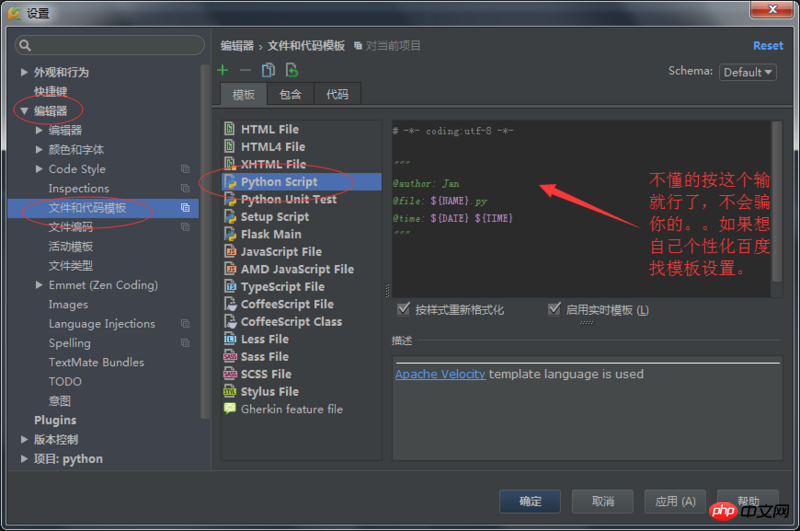The height and width of the screenshot is (531, 800).
Task: Click the 取消 button
Action: pos(603,501)
